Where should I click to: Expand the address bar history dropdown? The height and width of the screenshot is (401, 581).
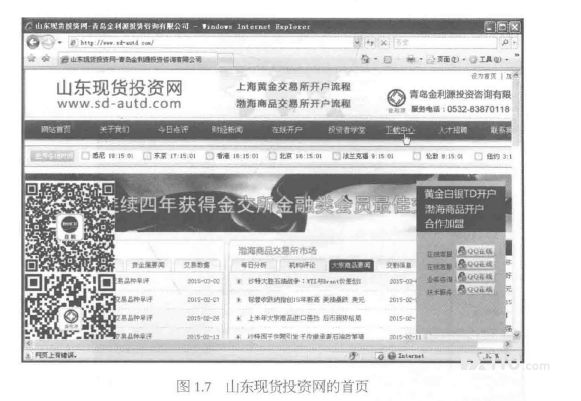[x=356, y=43]
